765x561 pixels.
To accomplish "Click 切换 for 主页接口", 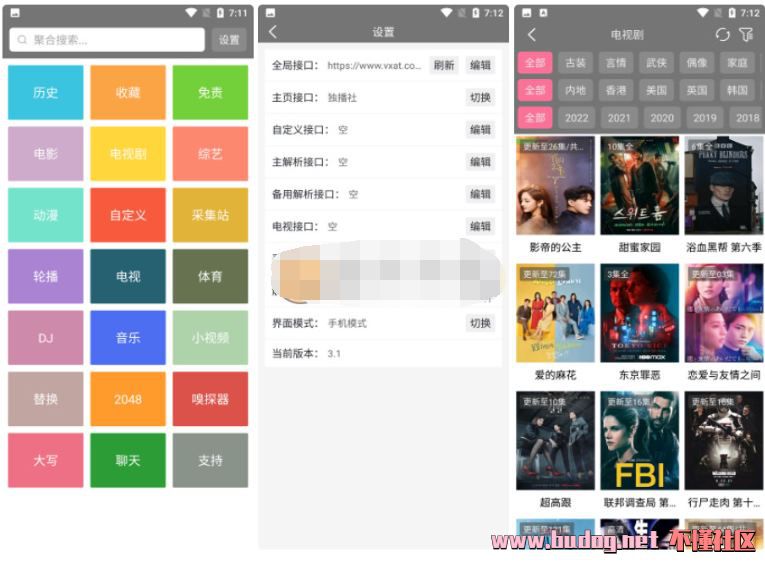I will [480, 98].
